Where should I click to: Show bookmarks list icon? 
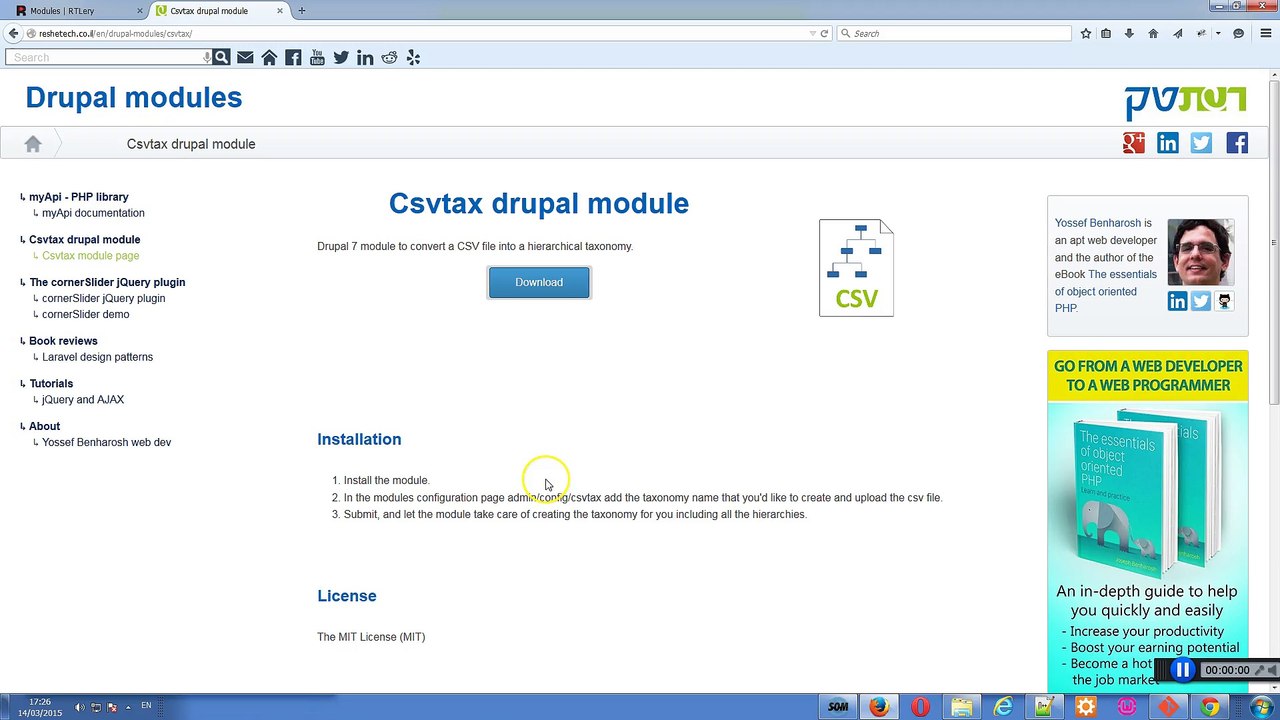pyautogui.click(x=1106, y=33)
